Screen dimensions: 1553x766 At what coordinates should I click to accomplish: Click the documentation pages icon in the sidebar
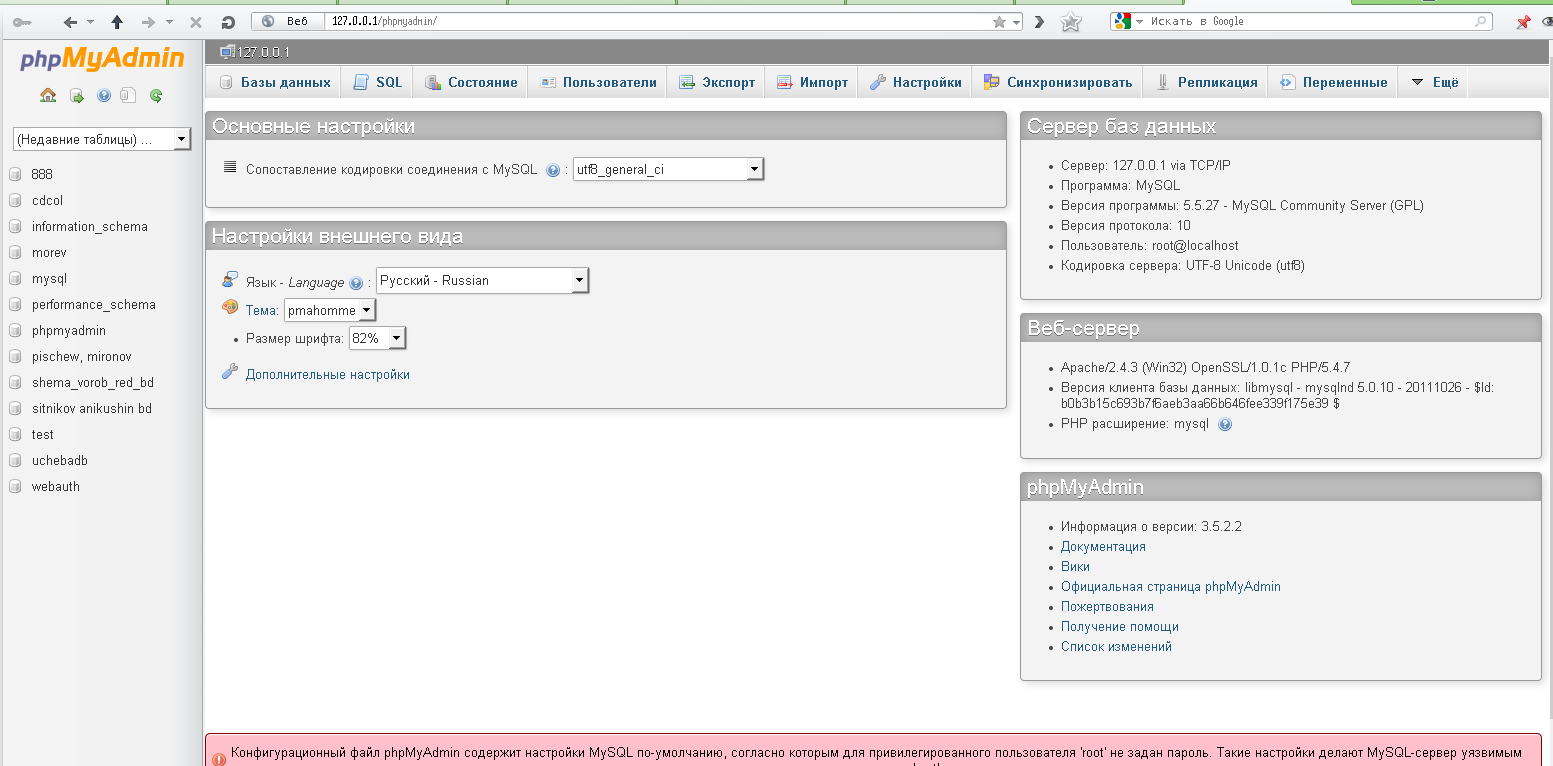click(x=128, y=96)
